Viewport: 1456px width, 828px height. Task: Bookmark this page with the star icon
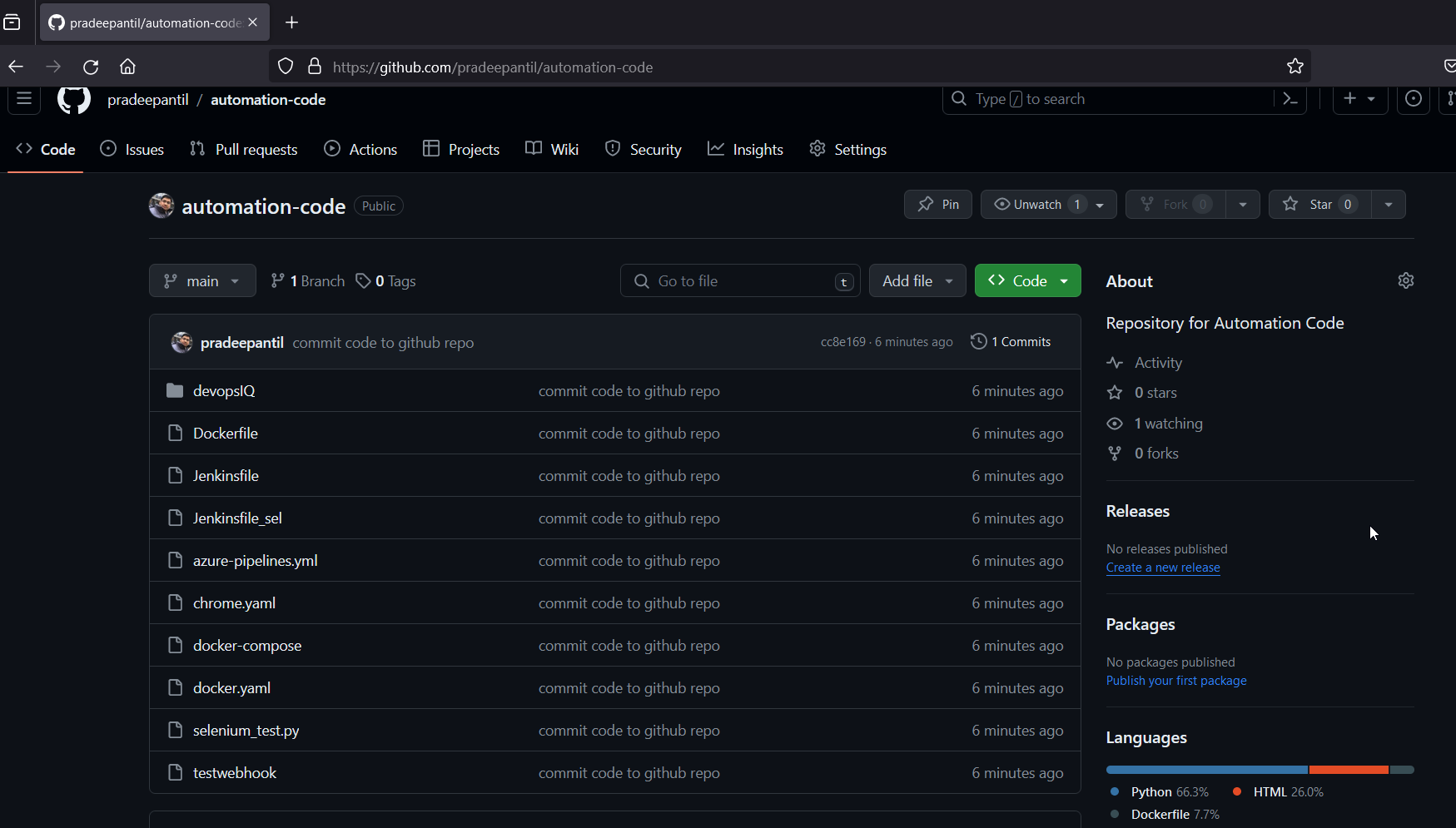point(1295,67)
